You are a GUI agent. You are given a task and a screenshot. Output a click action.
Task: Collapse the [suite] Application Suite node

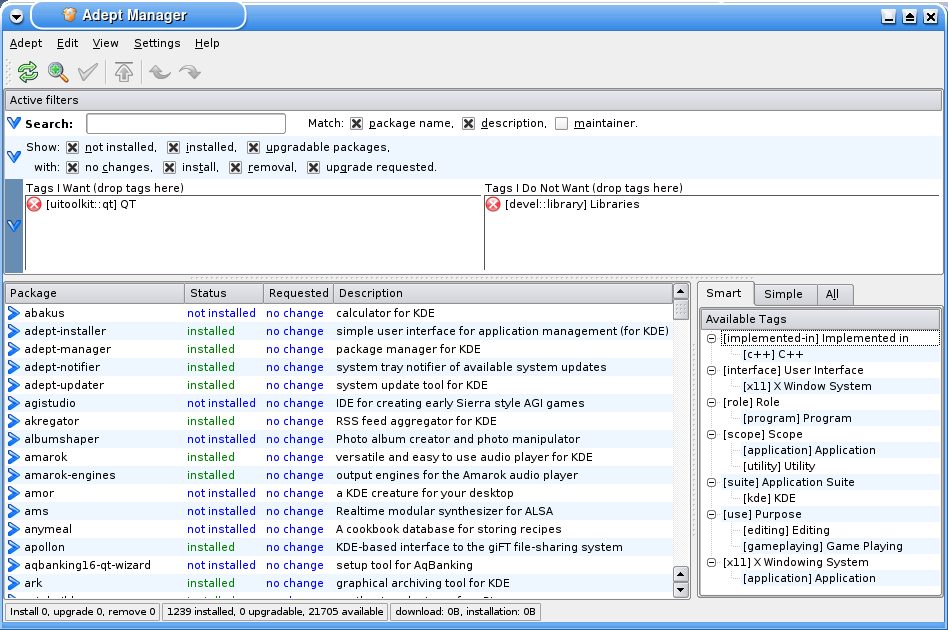click(712, 482)
